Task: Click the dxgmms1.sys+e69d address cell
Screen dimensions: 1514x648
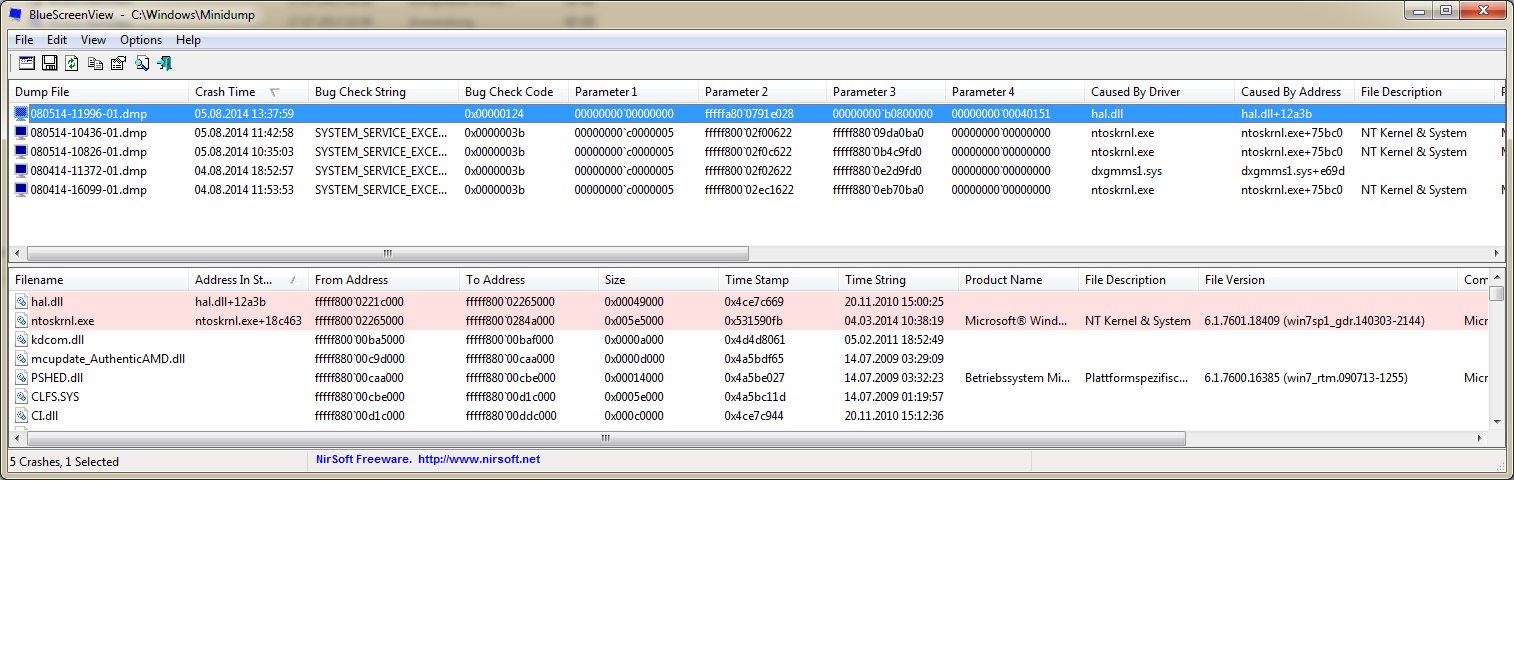Action: 1293,171
